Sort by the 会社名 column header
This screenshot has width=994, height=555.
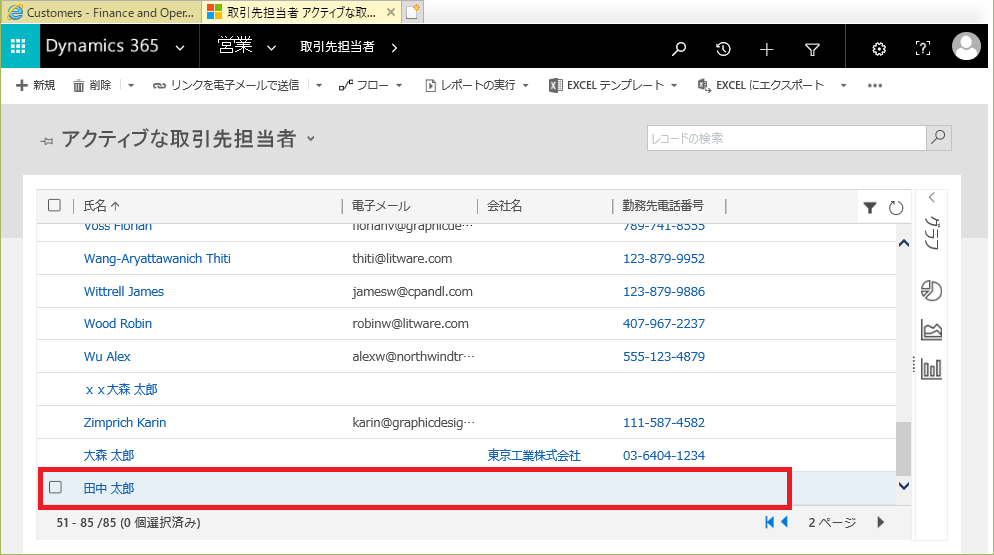505,206
